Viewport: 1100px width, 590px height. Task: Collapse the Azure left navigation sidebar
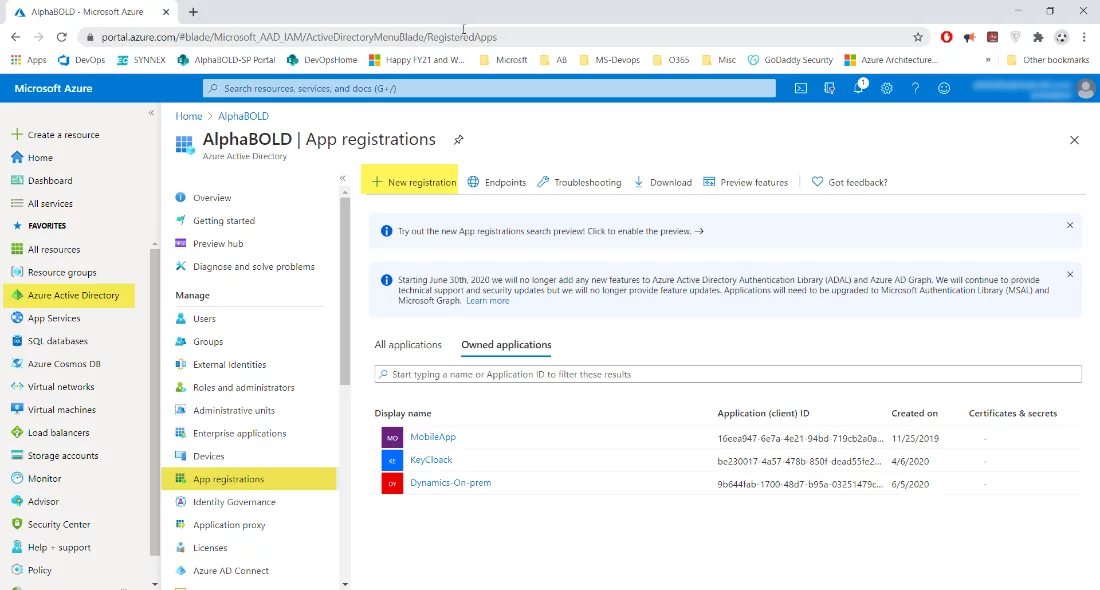click(152, 113)
